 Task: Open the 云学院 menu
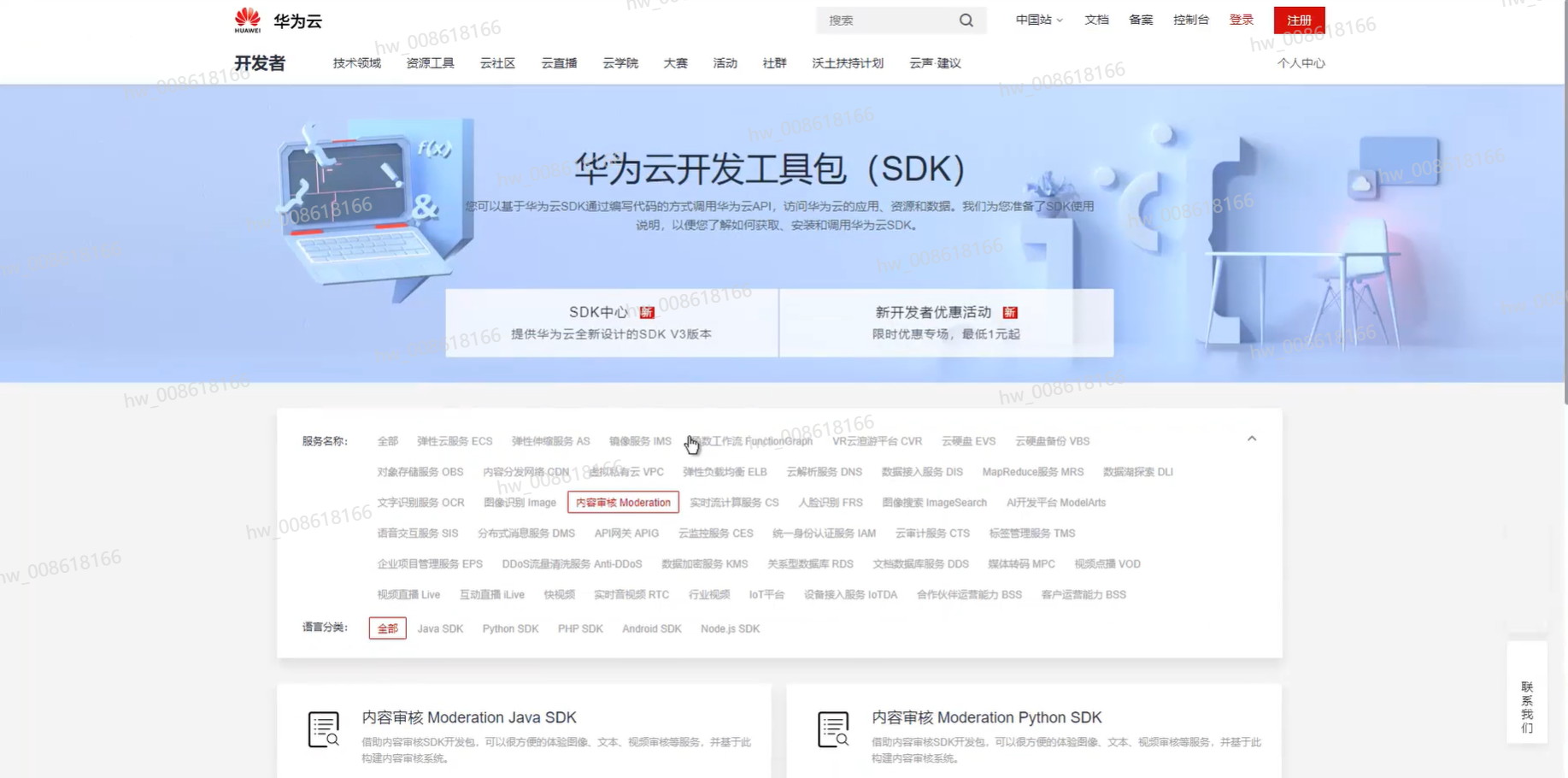click(x=620, y=63)
